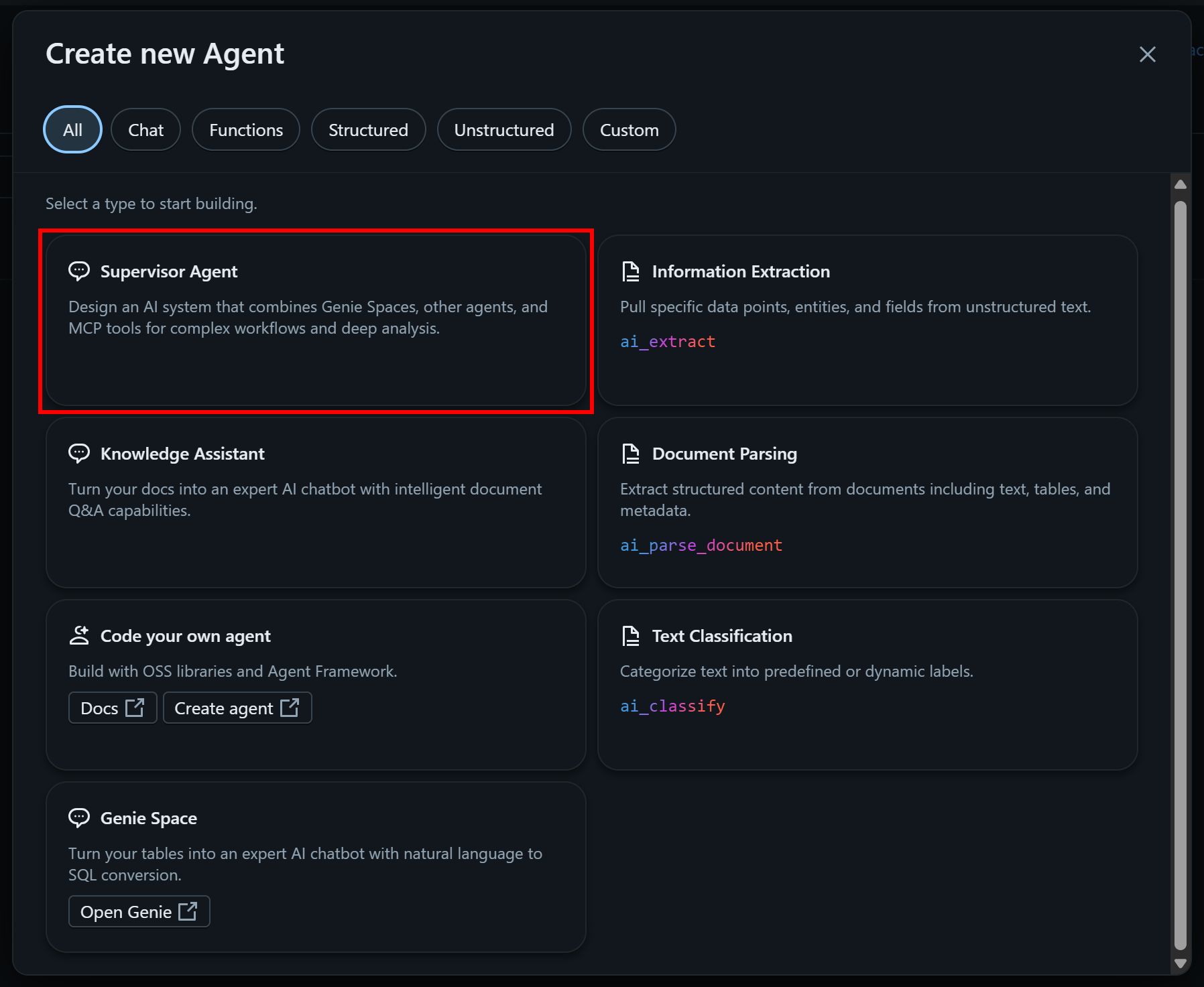This screenshot has height=987, width=1204.
Task: Open Docs for coding your own agent
Action: click(x=113, y=708)
